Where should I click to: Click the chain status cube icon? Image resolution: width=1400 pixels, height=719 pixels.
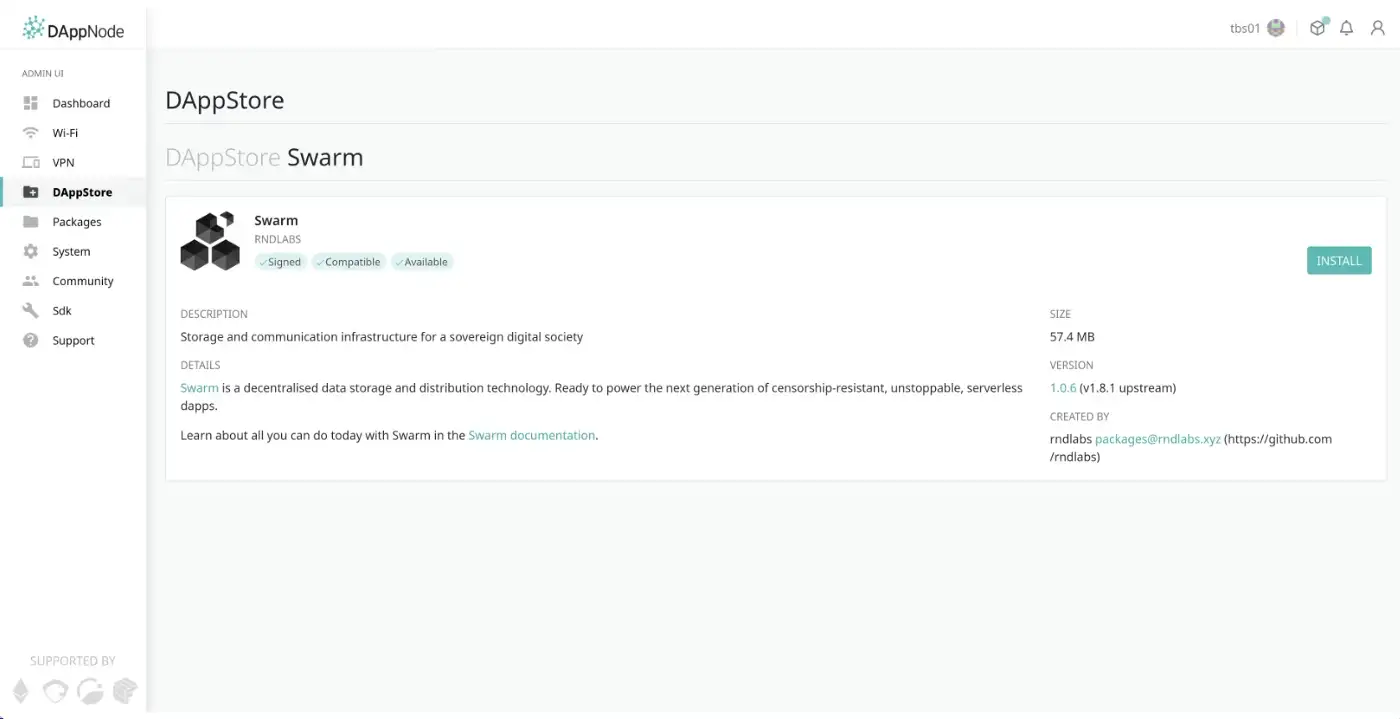coord(1318,28)
